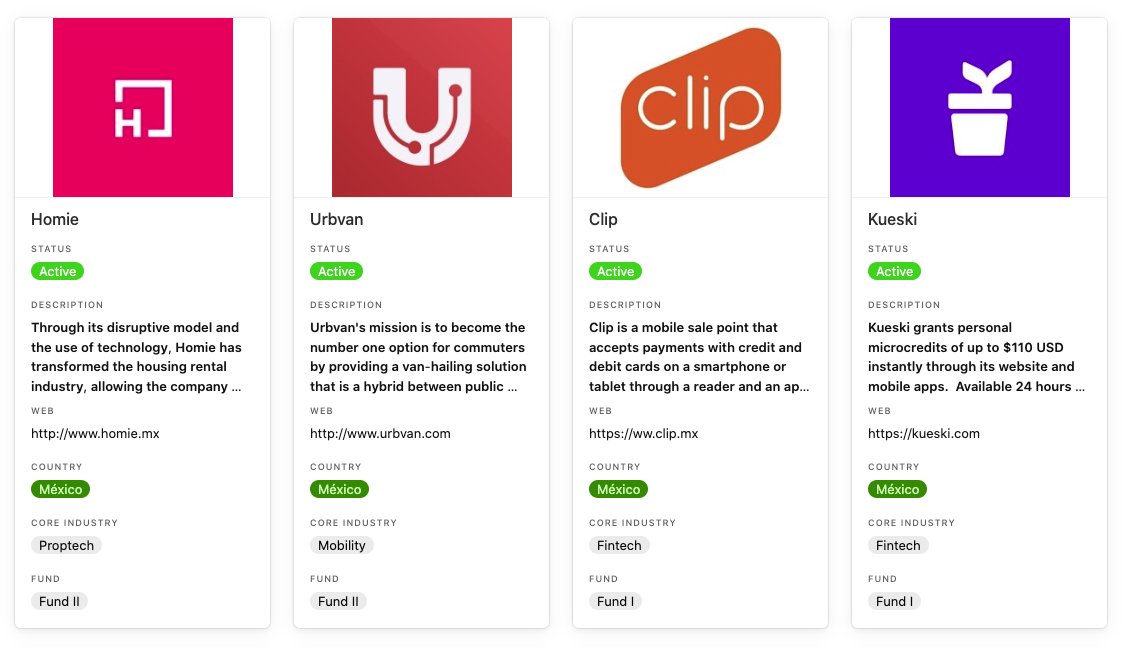Select the Mobility industry tag

342,545
